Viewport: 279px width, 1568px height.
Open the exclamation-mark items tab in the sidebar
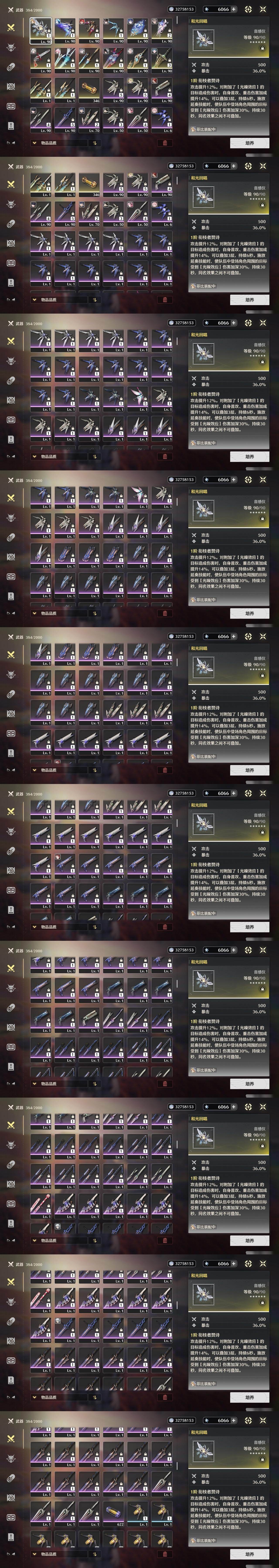point(11,125)
